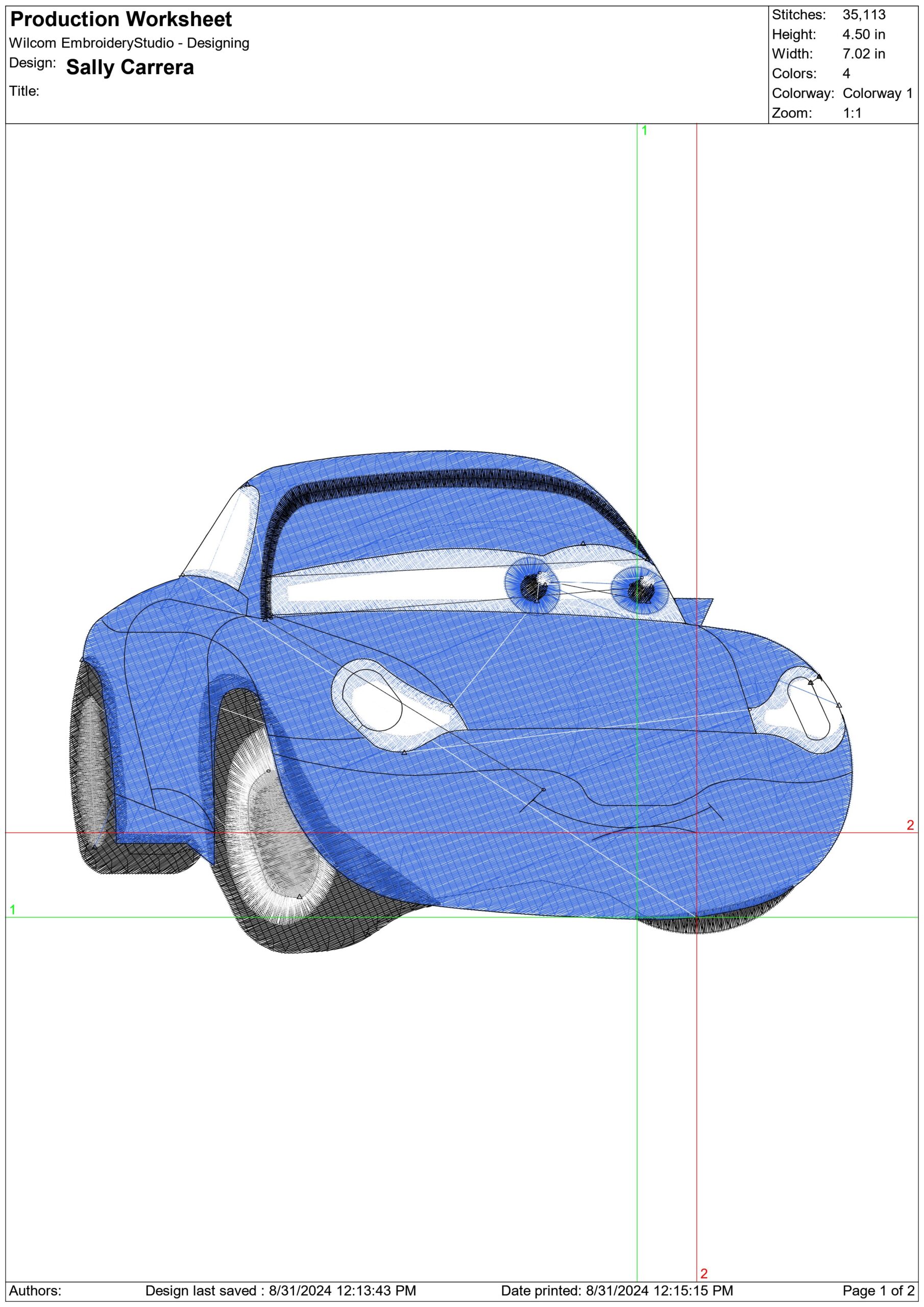Screen dimensions: 924x1307
Task: Click the "Colorway:" label
Action: pos(803,93)
